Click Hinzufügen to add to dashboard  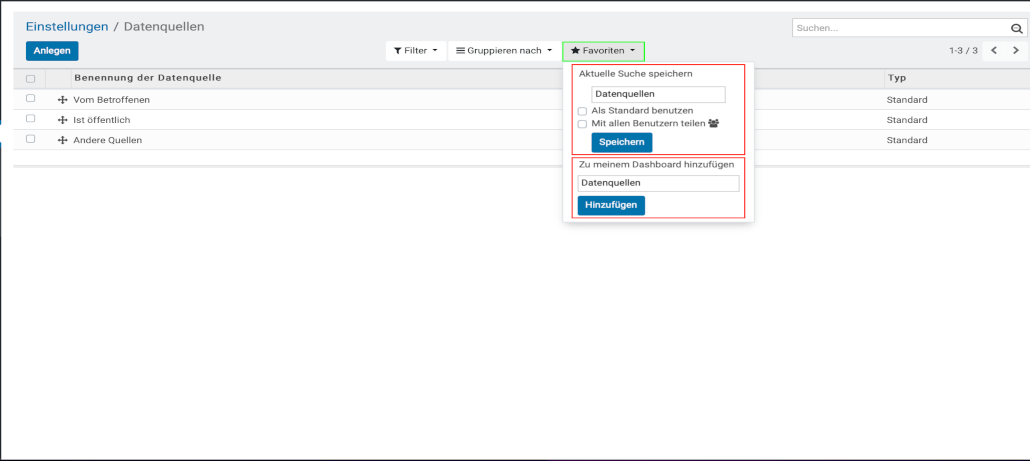click(x=611, y=205)
